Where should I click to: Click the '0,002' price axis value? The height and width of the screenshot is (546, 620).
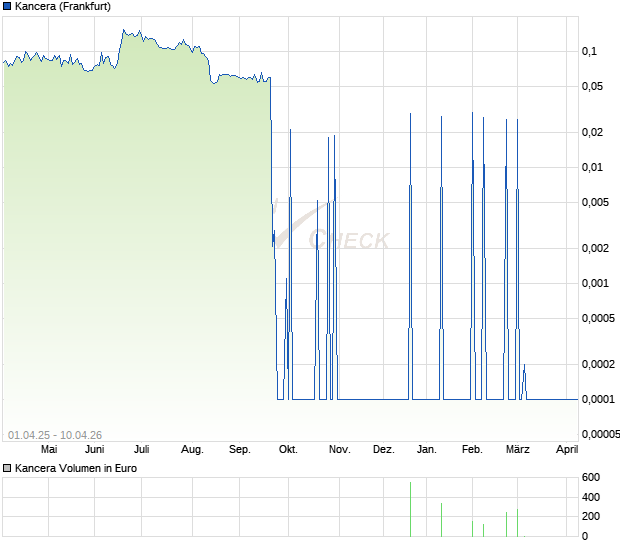[x=595, y=248]
